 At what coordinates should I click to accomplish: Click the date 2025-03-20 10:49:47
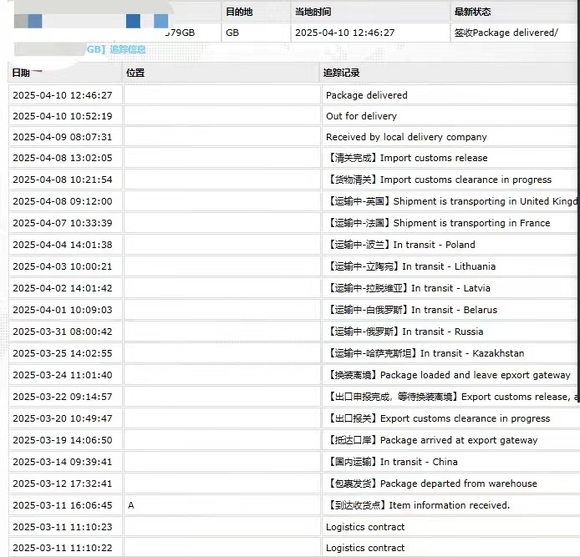[x=62, y=418]
